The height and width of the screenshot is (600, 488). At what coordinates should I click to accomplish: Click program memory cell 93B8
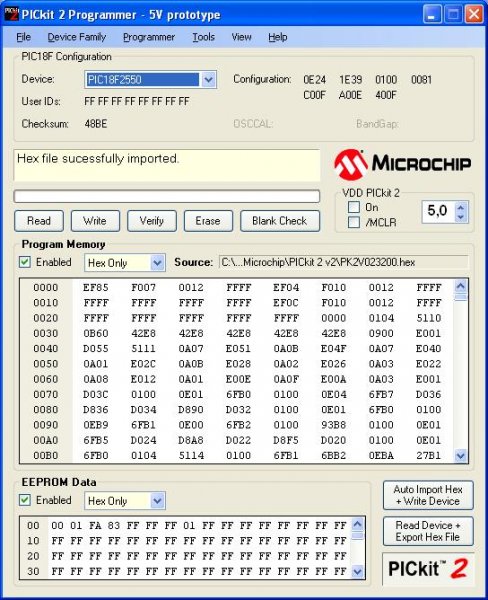(x=333, y=425)
